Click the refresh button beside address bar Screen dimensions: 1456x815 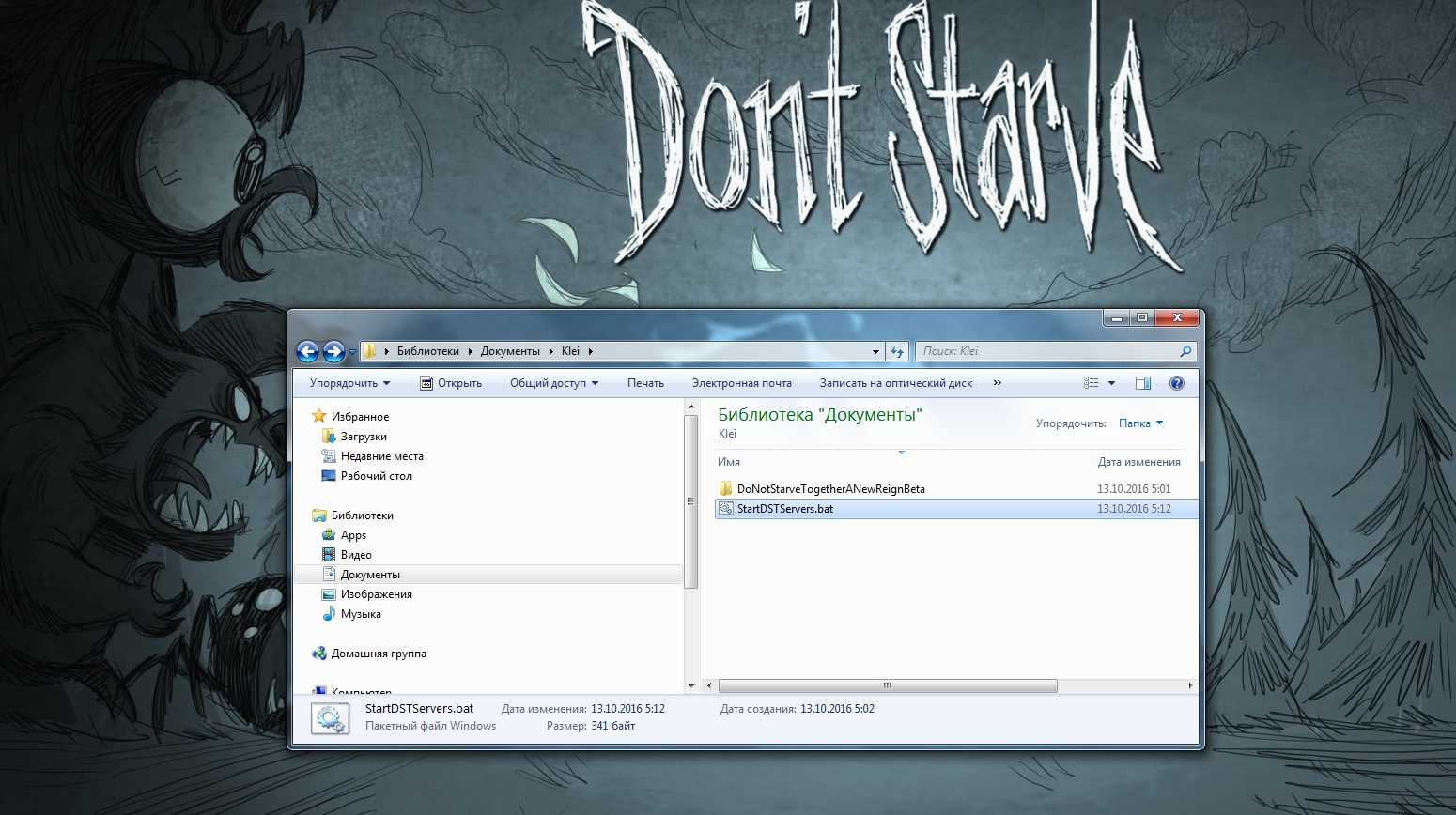[x=897, y=351]
